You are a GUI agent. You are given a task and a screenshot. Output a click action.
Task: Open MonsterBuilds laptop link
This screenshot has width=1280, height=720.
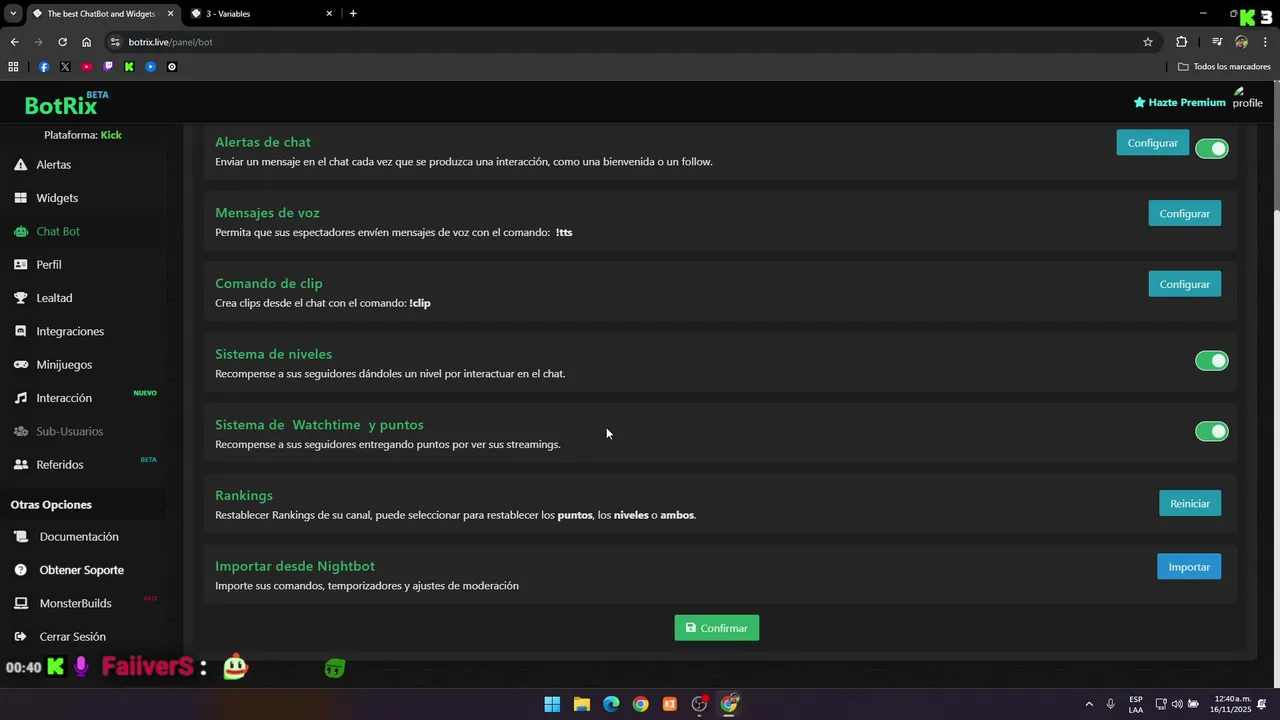pos(75,603)
